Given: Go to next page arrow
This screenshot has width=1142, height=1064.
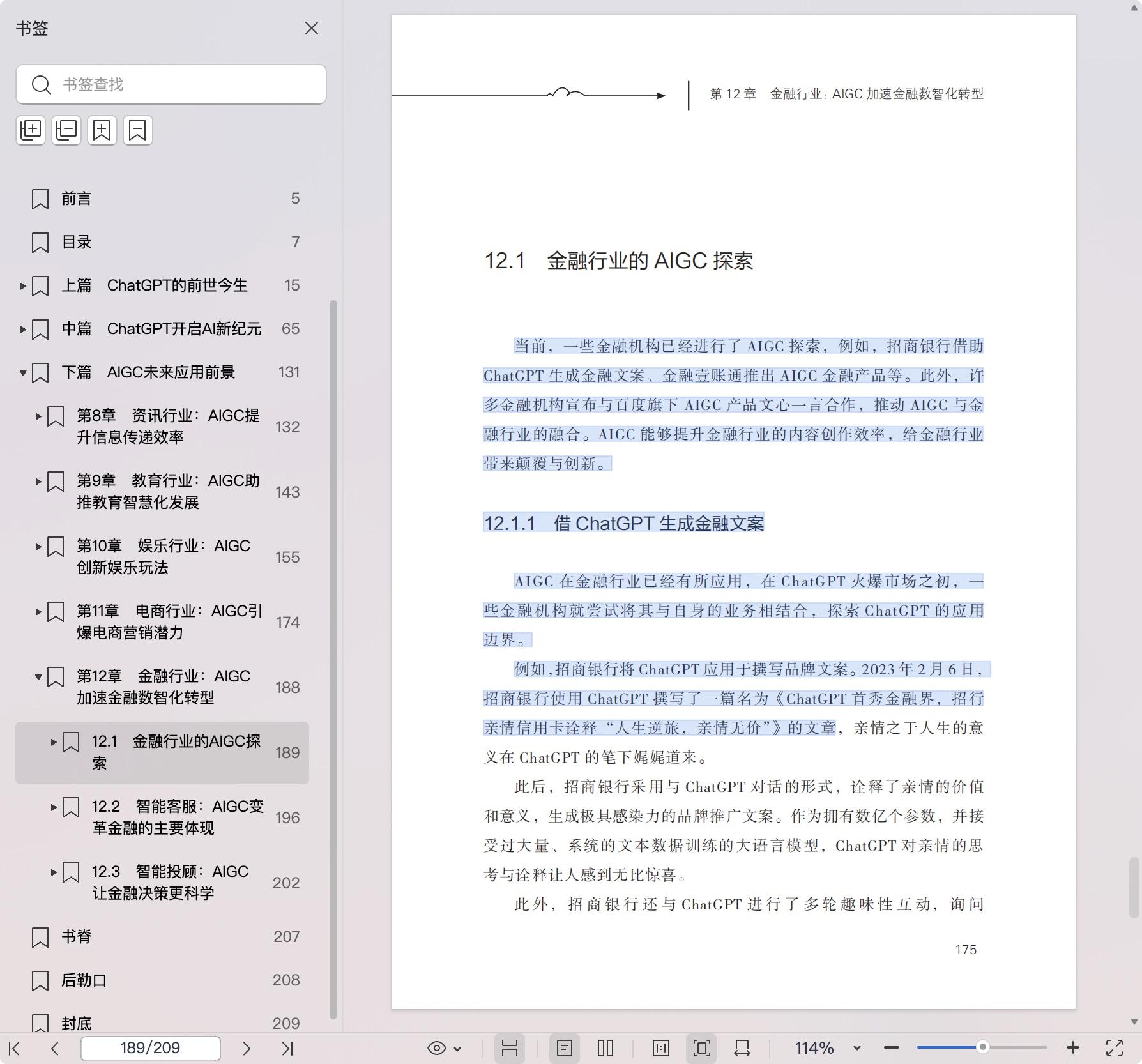Looking at the screenshot, I should pos(247,1048).
